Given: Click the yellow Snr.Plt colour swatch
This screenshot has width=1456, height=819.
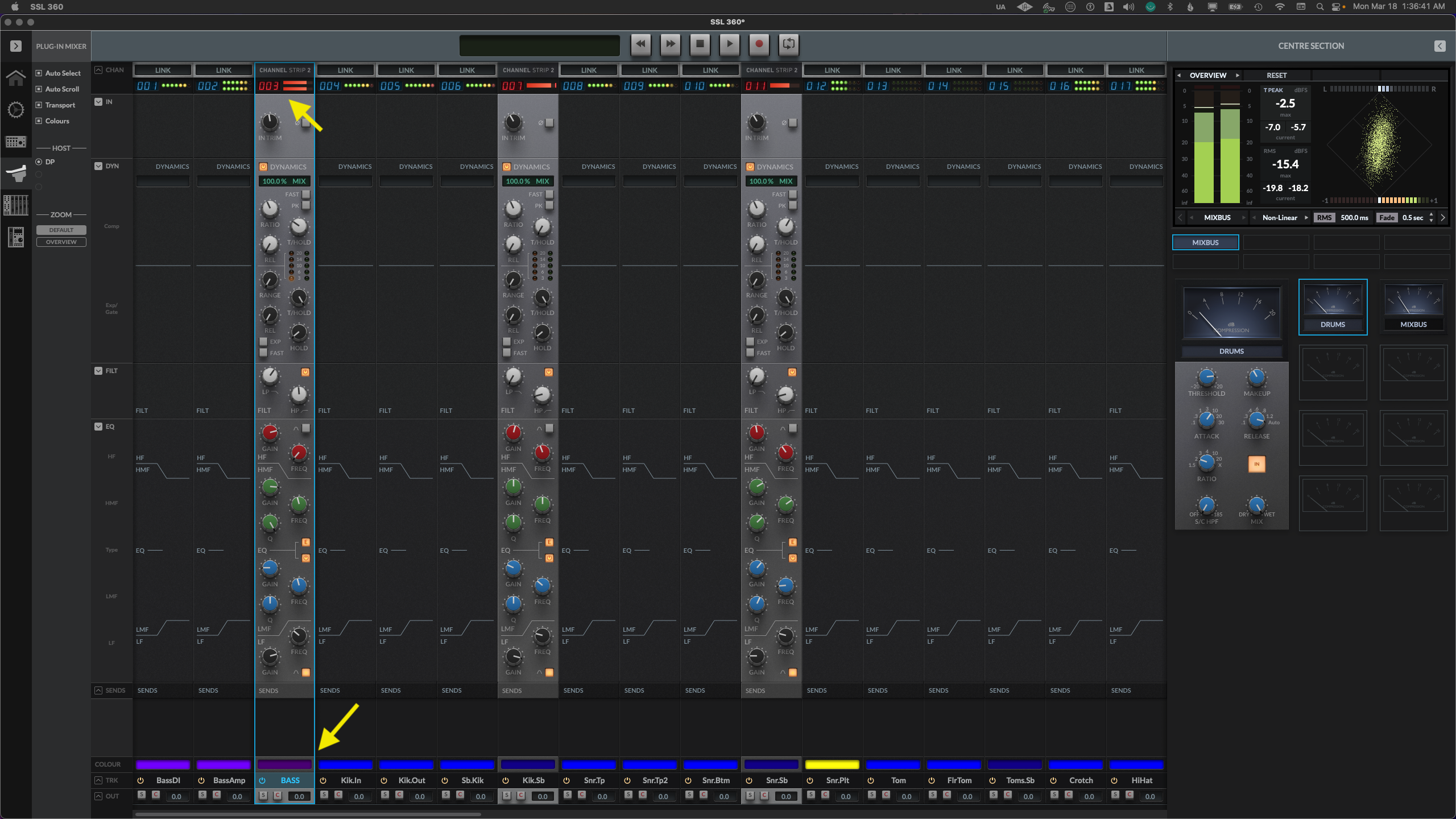Looking at the screenshot, I should 832,764.
